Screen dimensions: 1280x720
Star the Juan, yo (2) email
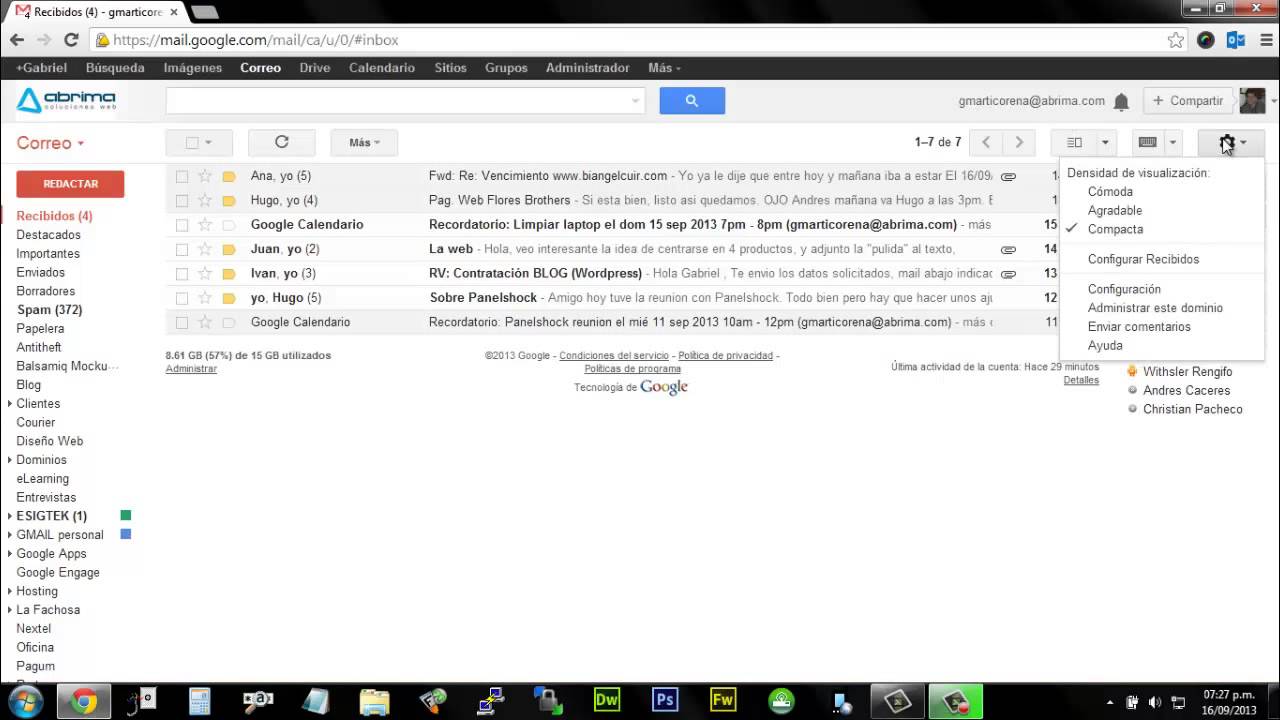point(205,249)
